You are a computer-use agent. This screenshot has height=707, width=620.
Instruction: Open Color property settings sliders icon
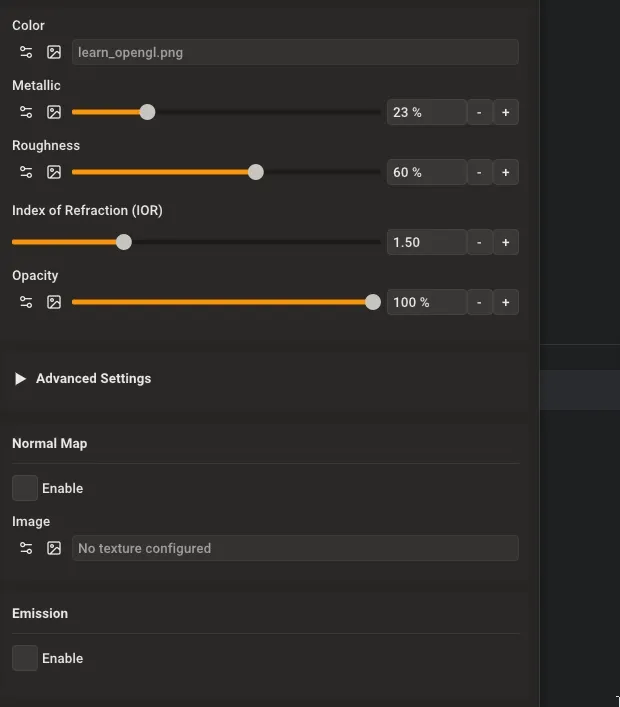[26, 52]
